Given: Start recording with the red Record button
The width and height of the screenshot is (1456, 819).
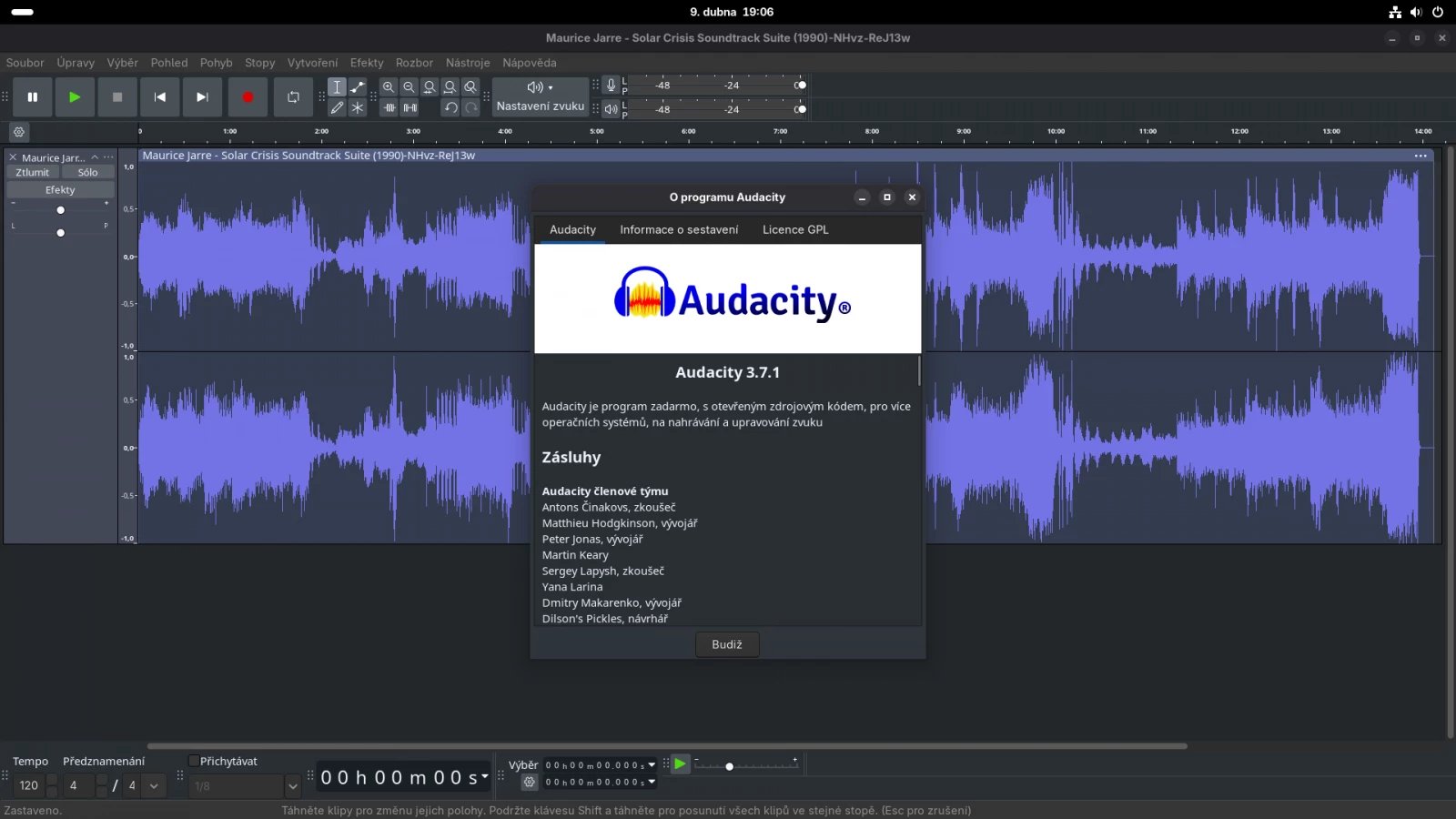Looking at the screenshot, I should coord(248,97).
